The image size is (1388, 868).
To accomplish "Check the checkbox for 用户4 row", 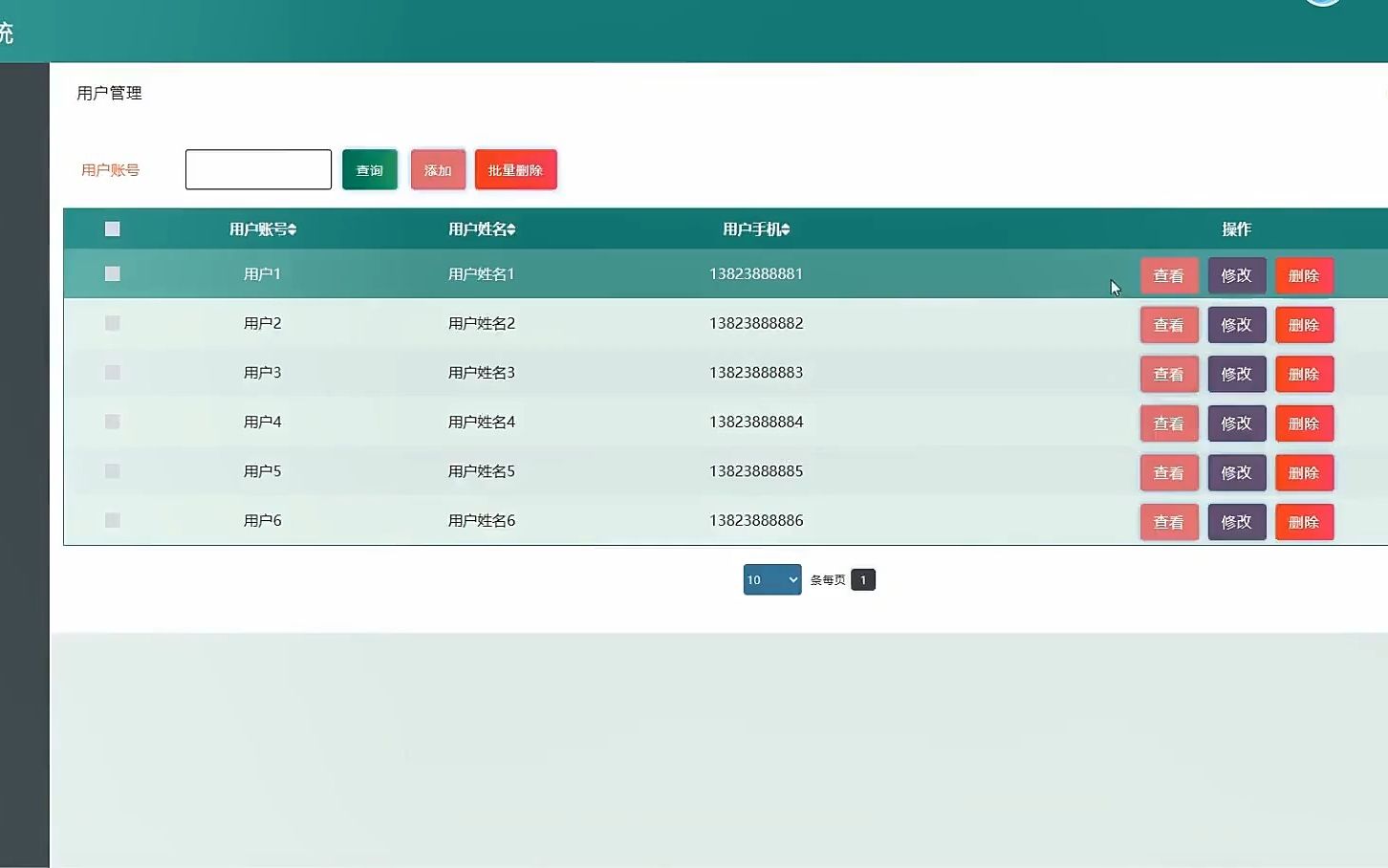I will tap(112, 422).
